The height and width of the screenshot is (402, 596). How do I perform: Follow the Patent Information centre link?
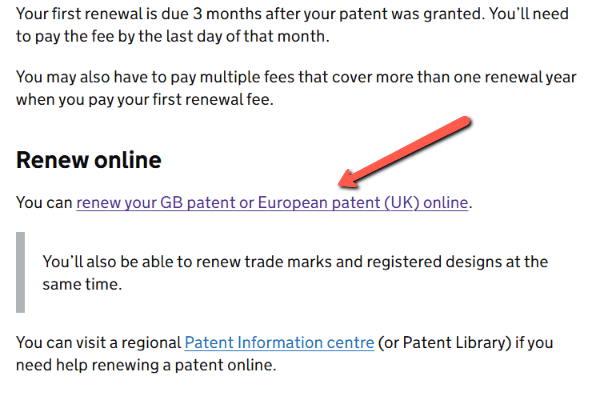tap(279, 343)
